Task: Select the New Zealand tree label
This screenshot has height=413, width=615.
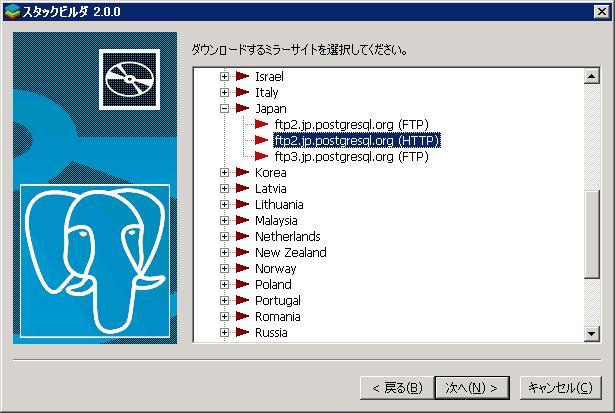Action: (291, 253)
